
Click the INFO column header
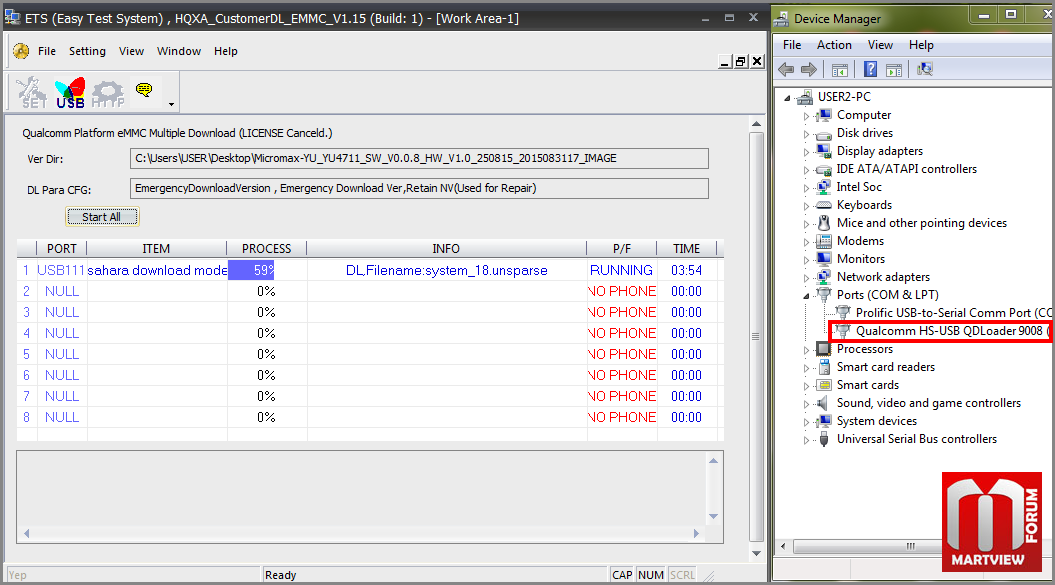tap(446, 248)
